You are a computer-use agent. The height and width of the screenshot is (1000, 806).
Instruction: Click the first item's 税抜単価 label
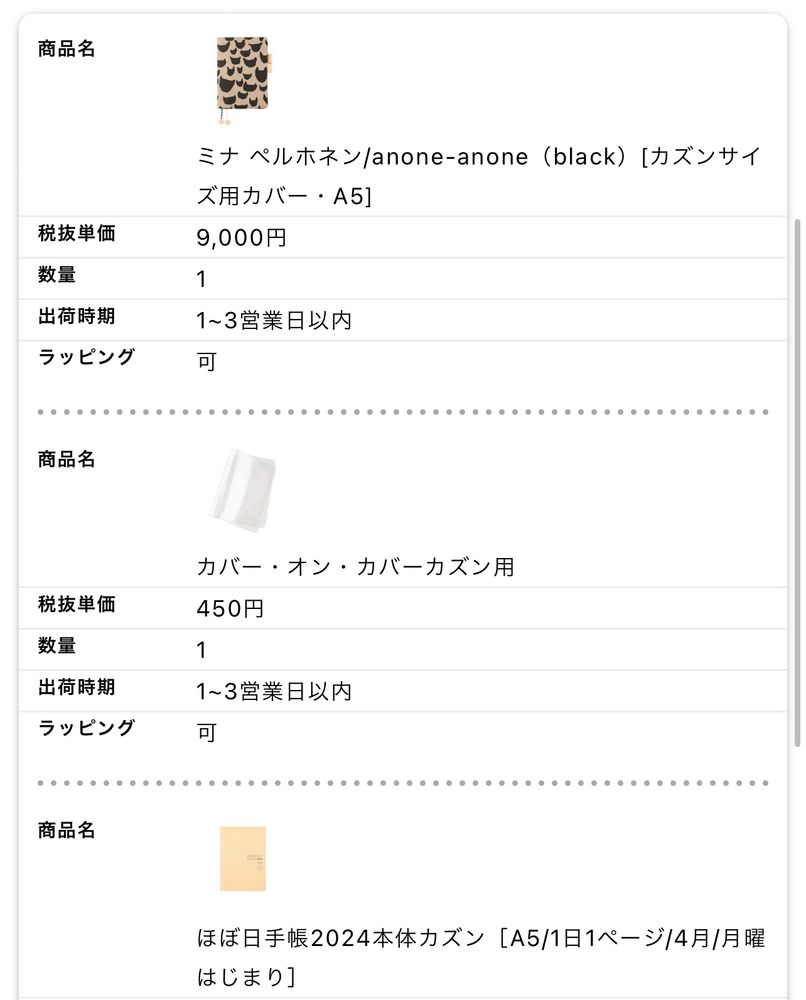77,233
